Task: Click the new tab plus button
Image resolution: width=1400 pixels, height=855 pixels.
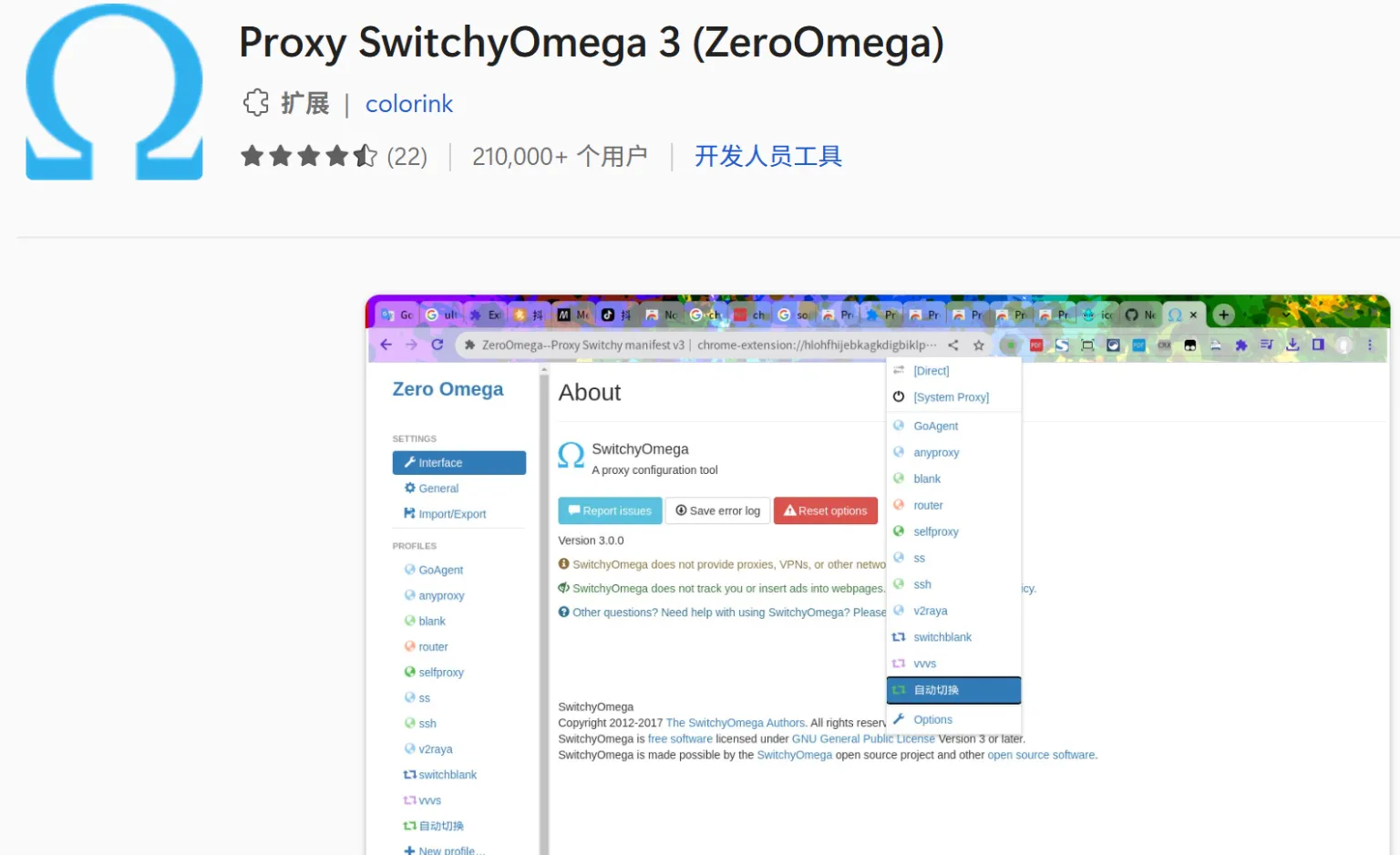Action: pos(1224,314)
